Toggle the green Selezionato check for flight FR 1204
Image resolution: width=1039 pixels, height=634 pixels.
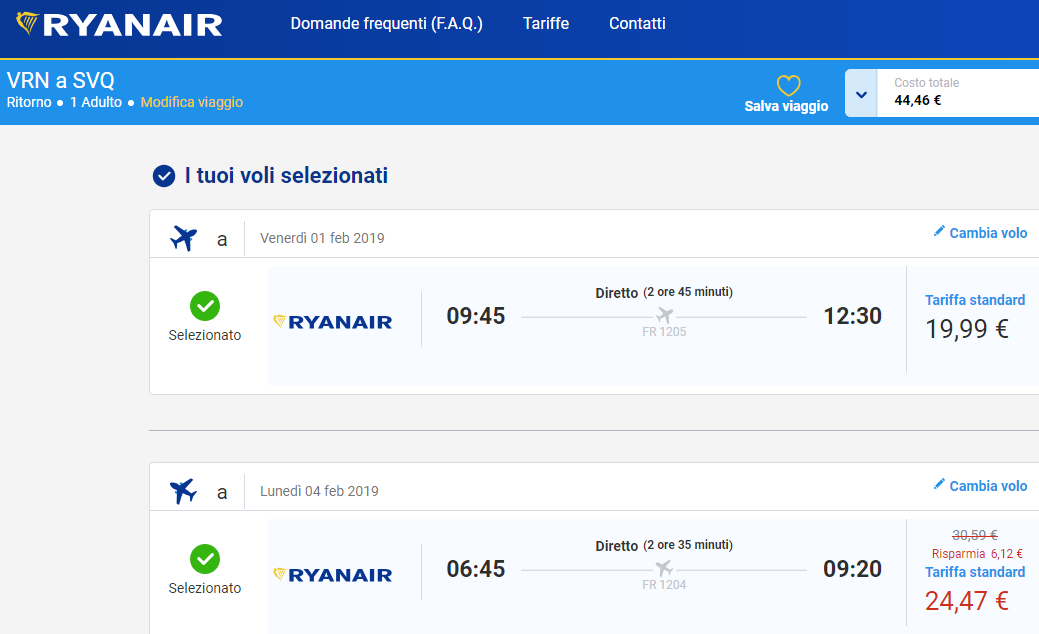205,559
